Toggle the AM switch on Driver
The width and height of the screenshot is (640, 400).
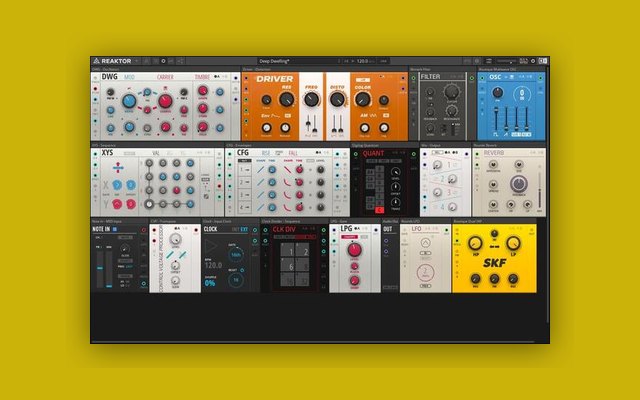click(x=385, y=116)
